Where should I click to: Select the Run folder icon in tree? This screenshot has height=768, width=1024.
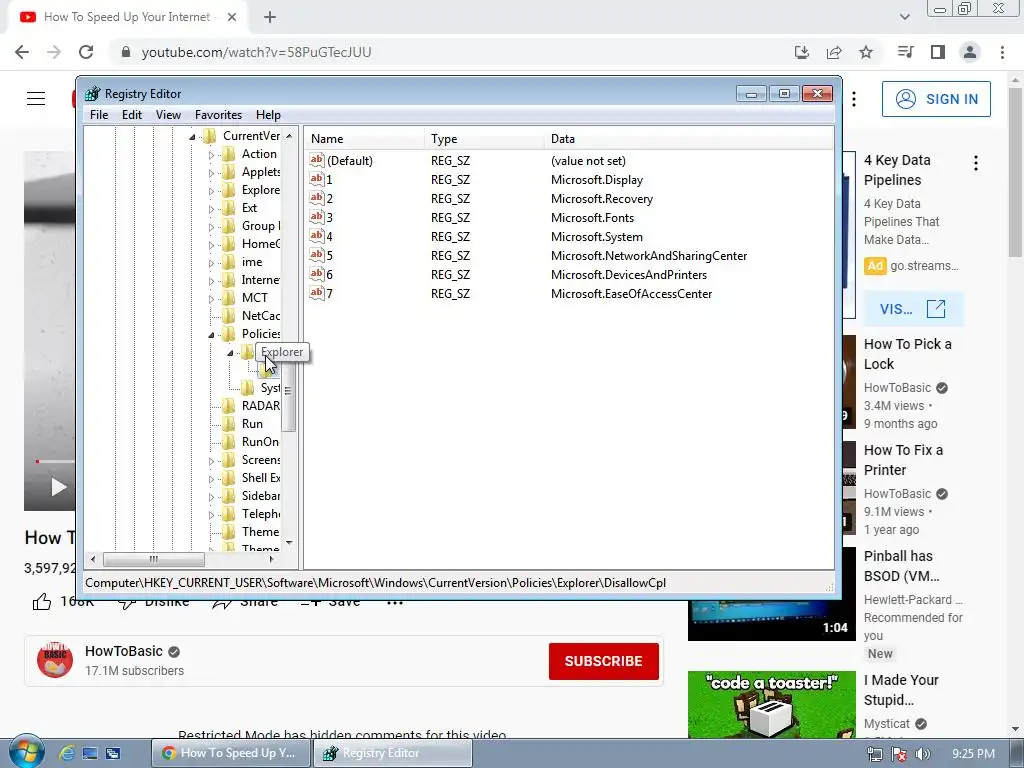(229, 424)
